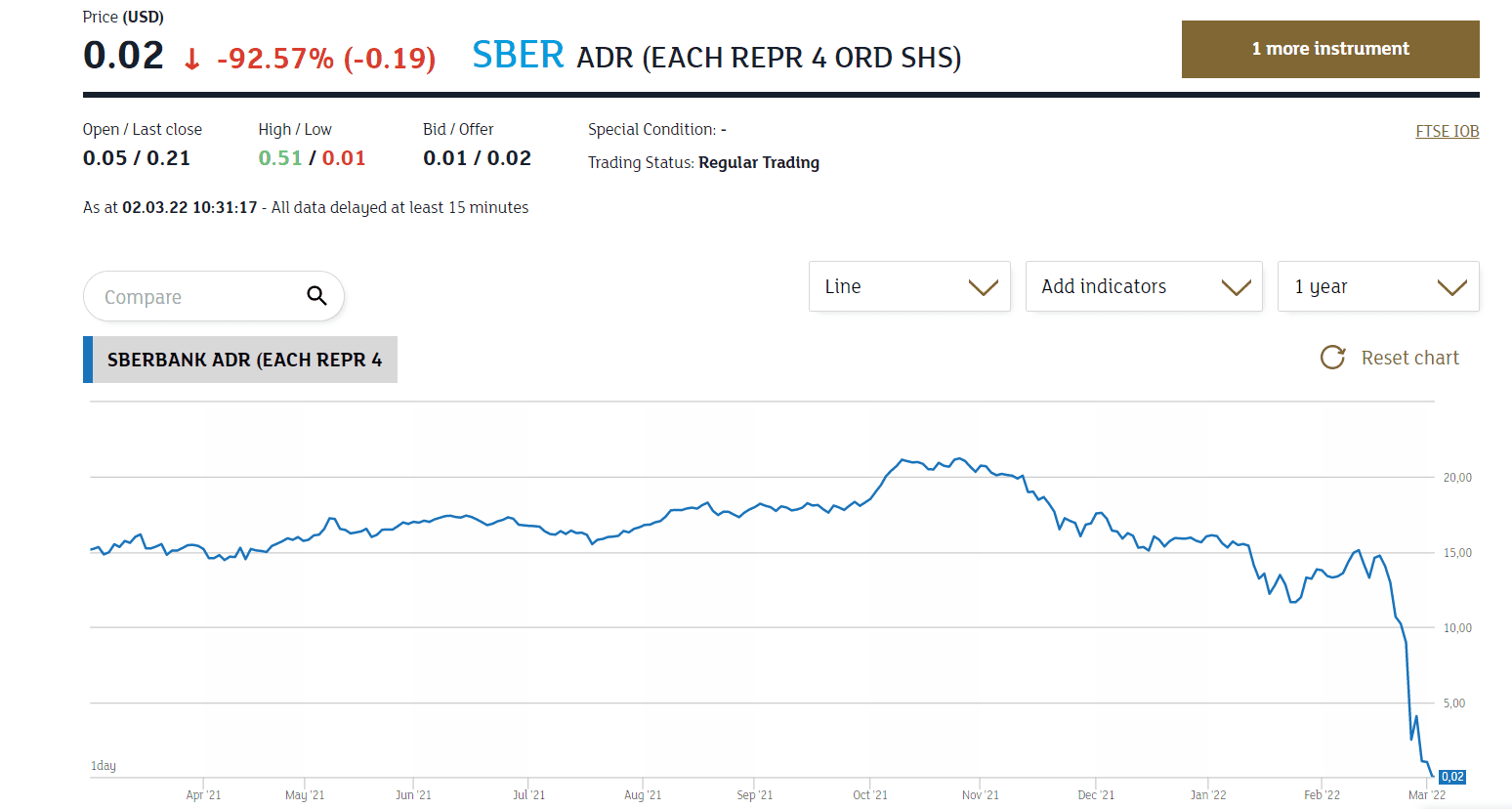This screenshot has width=1512, height=809.
Task: Open the 1 year time range dropdown
Action: [x=1378, y=286]
